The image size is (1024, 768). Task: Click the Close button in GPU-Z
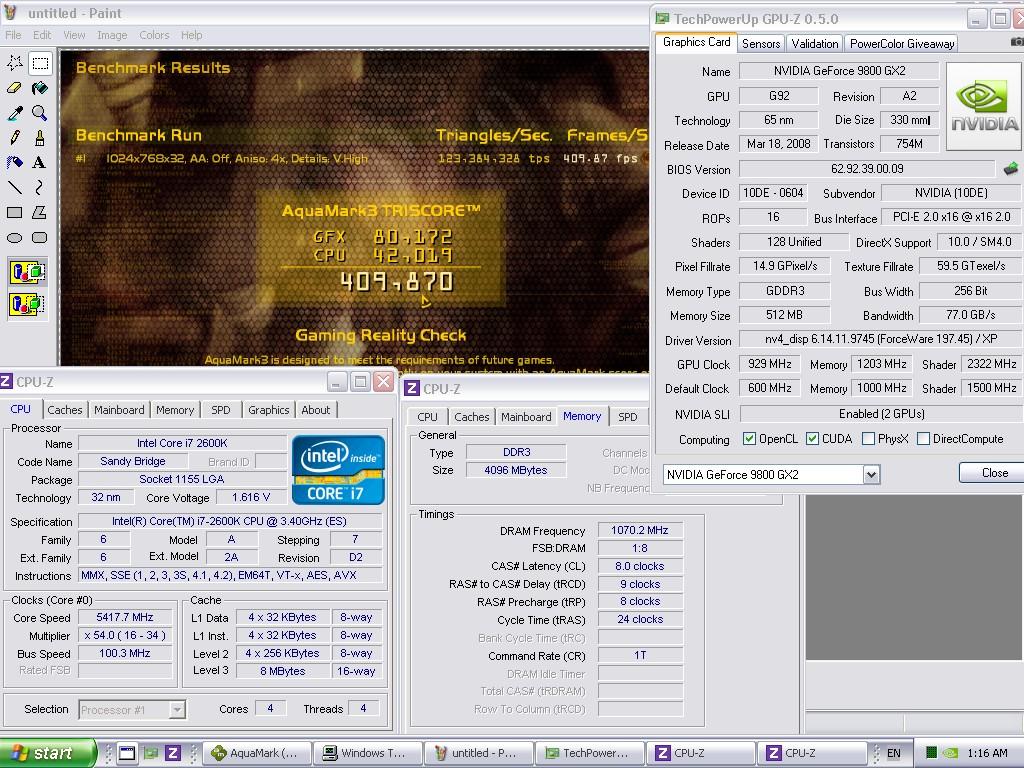pos(991,473)
